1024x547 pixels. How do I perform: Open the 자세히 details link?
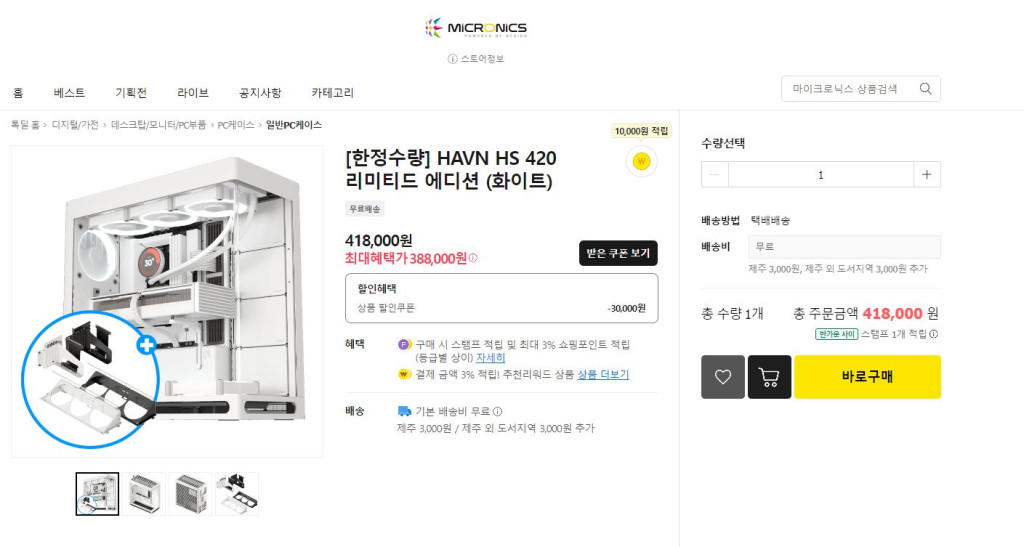(x=490, y=358)
